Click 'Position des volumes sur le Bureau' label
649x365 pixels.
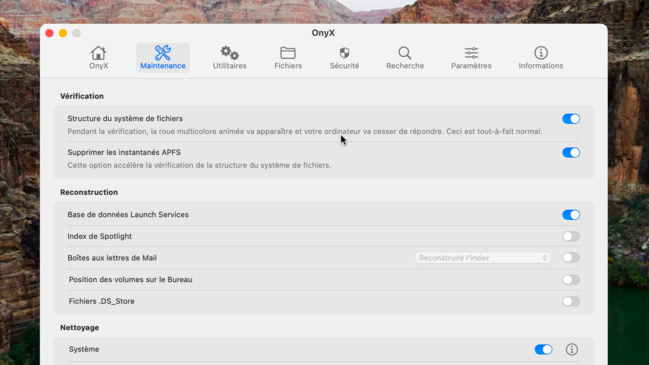[130, 279]
